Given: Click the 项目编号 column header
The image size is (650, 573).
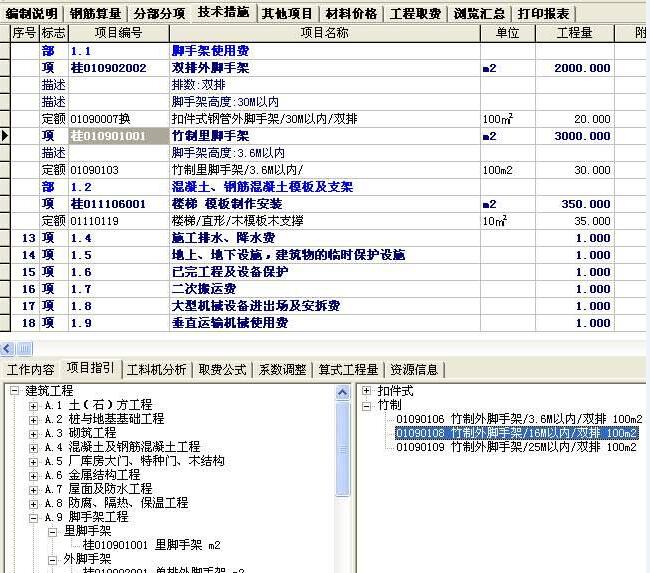Looking at the screenshot, I should [x=119, y=33].
